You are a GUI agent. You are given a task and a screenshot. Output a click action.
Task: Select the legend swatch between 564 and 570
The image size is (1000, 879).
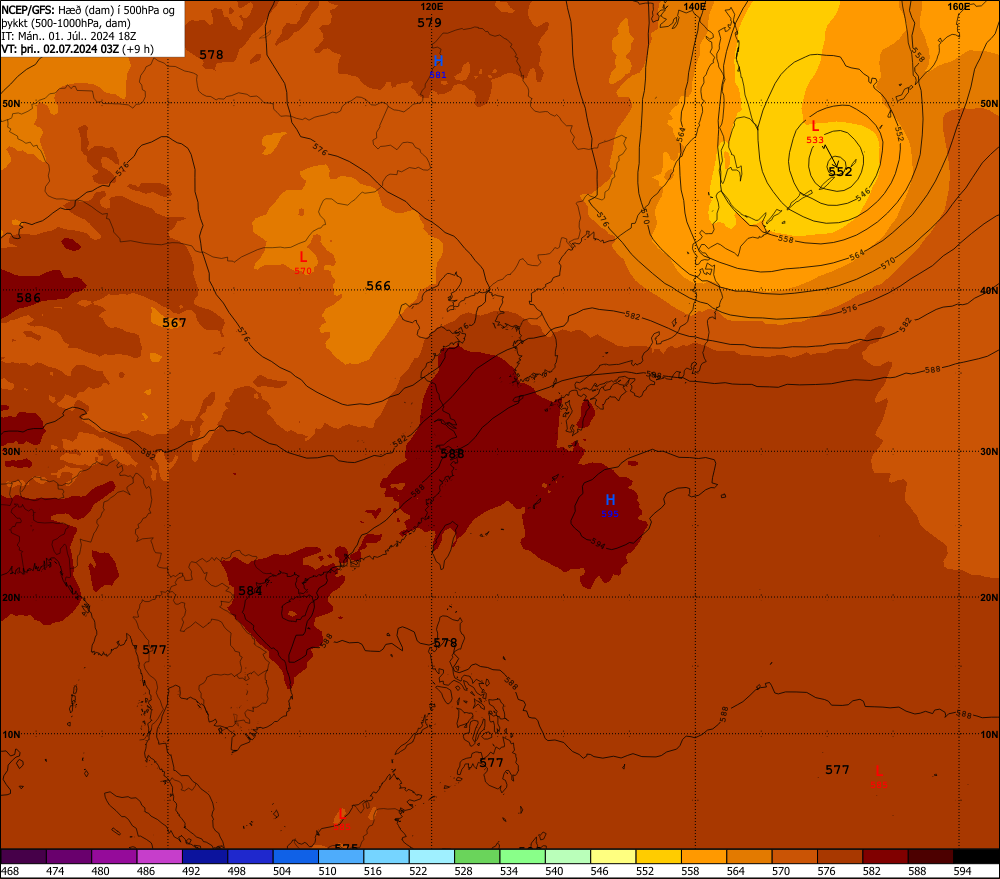click(x=749, y=856)
